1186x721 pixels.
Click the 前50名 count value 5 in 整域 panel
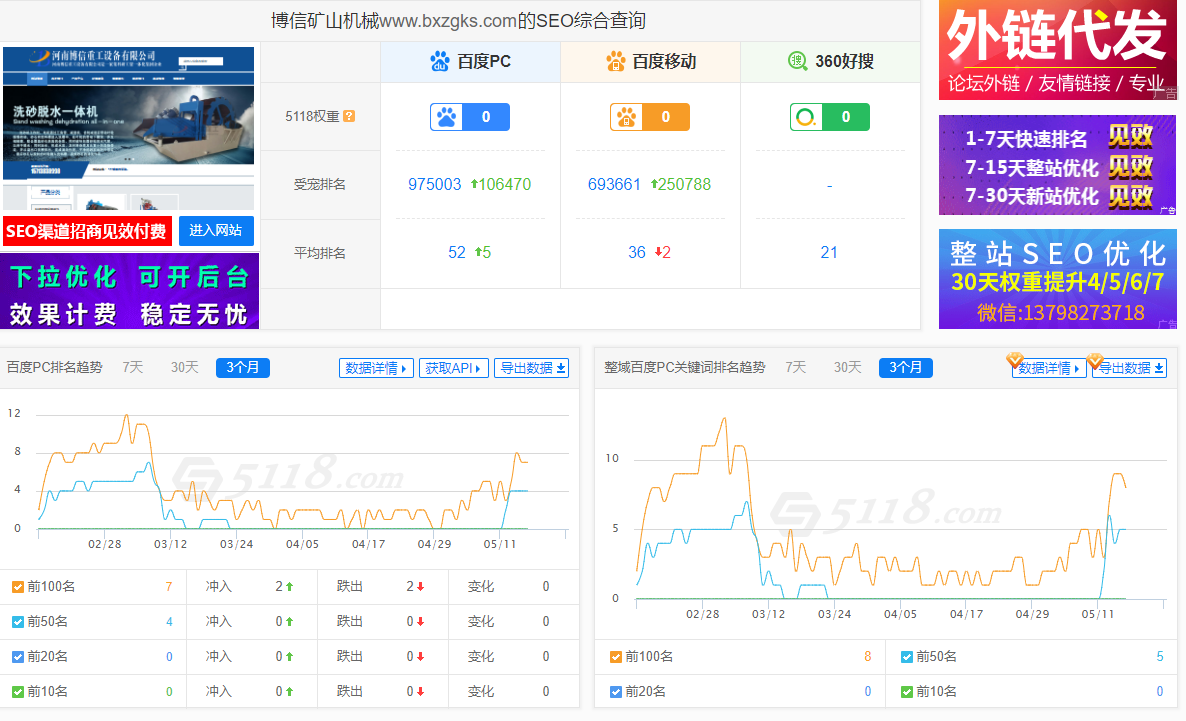click(x=1160, y=657)
